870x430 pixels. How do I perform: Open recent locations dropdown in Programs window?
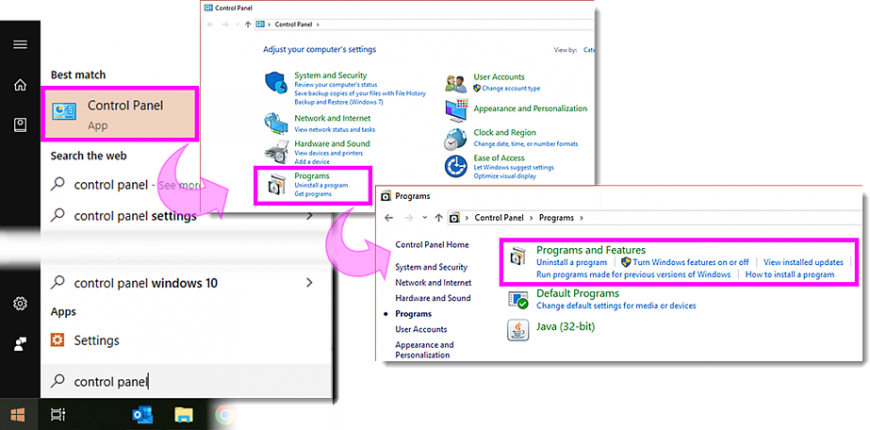[424, 218]
